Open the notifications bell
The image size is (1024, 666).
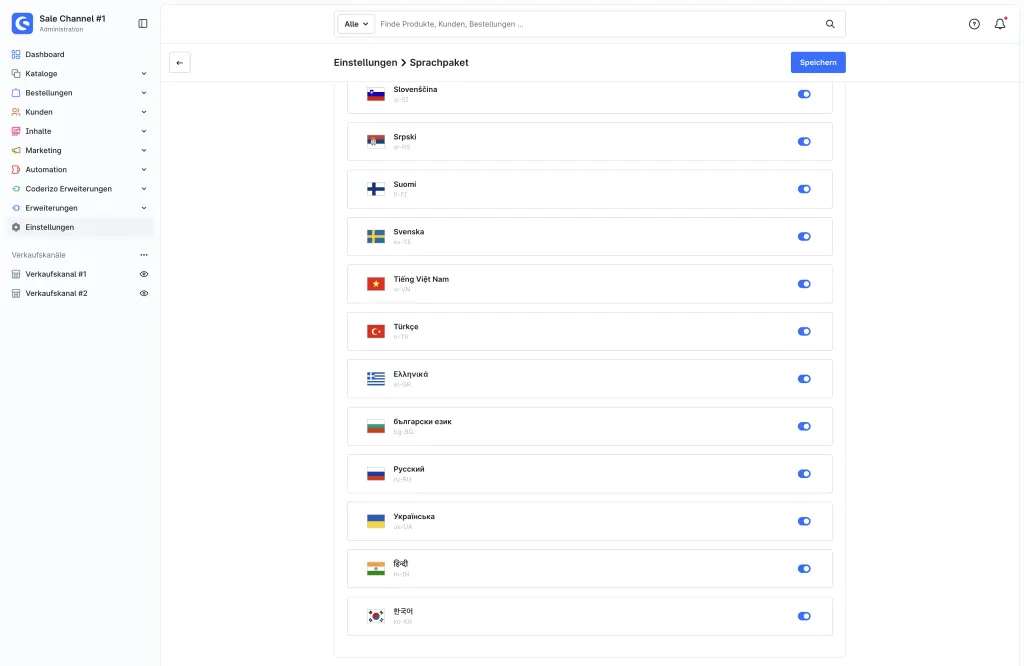1000,24
